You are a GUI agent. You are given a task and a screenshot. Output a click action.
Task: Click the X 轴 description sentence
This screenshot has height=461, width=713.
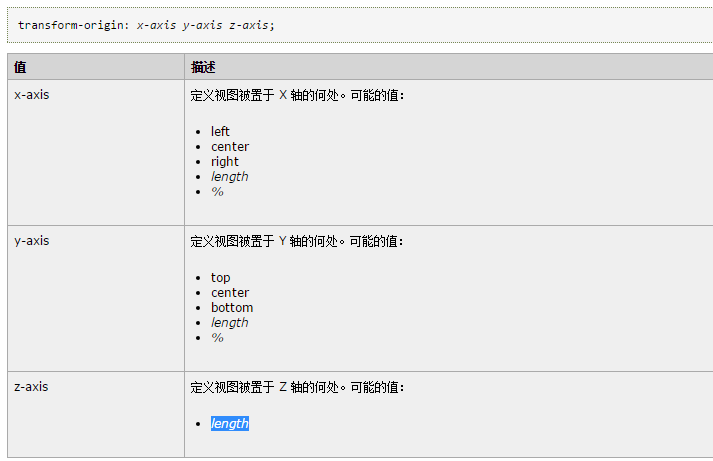point(297,95)
